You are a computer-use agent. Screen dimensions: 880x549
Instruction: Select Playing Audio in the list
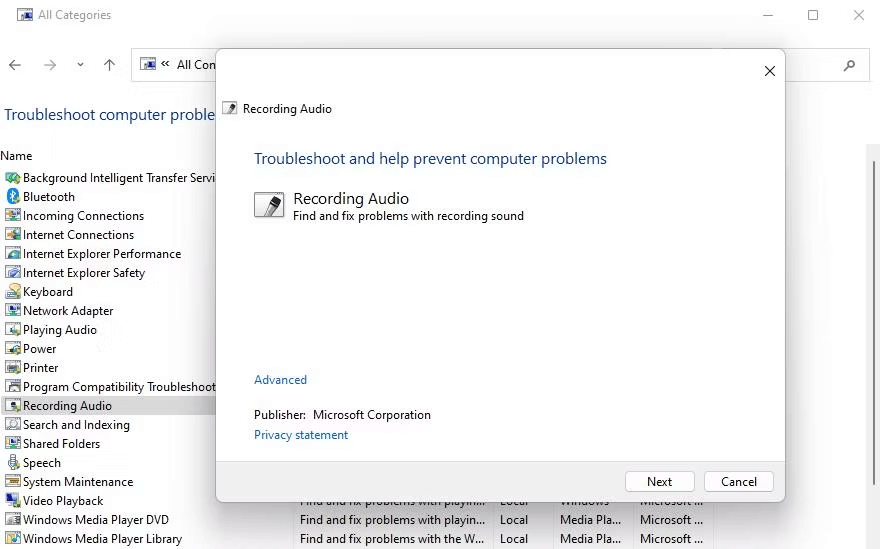tap(60, 330)
